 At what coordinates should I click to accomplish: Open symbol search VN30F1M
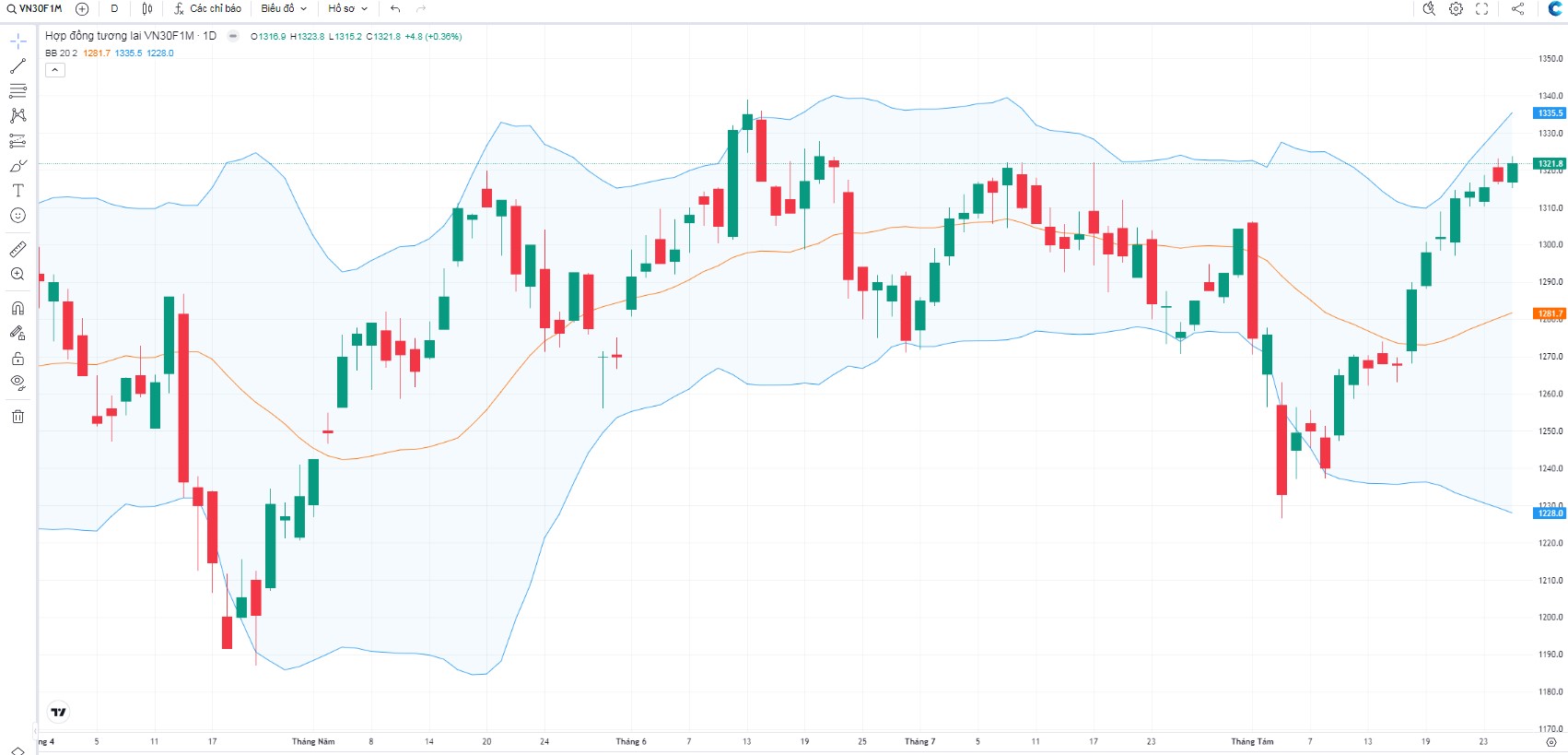click(x=34, y=8)
